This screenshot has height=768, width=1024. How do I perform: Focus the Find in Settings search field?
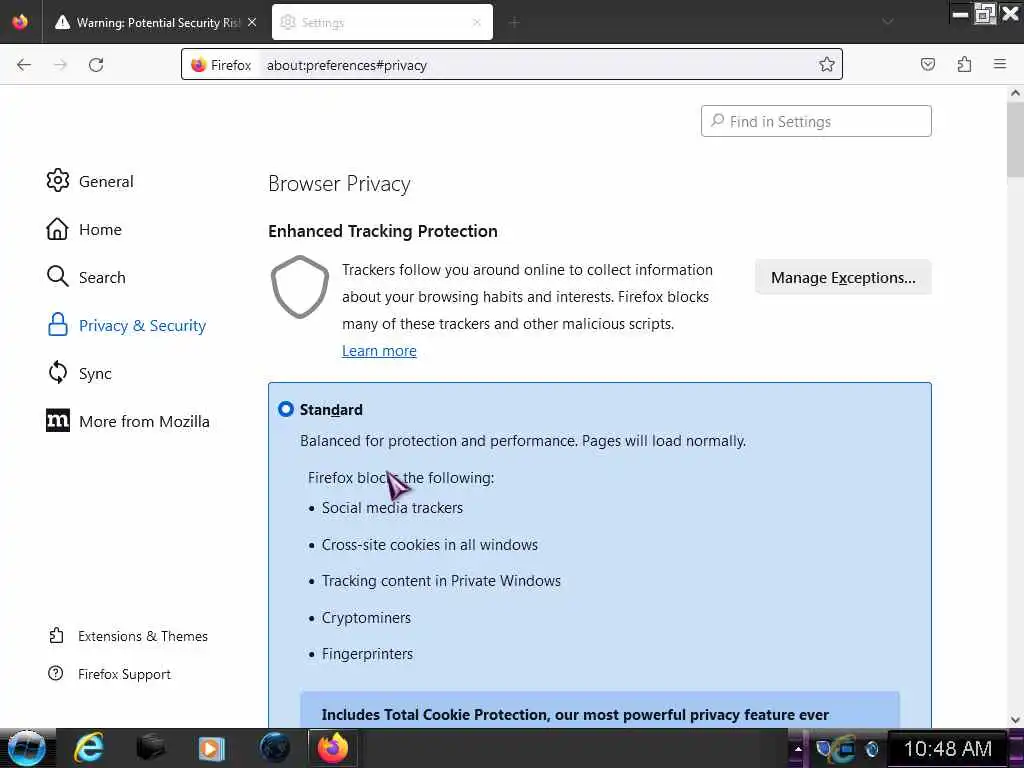(x=816, y=121)
